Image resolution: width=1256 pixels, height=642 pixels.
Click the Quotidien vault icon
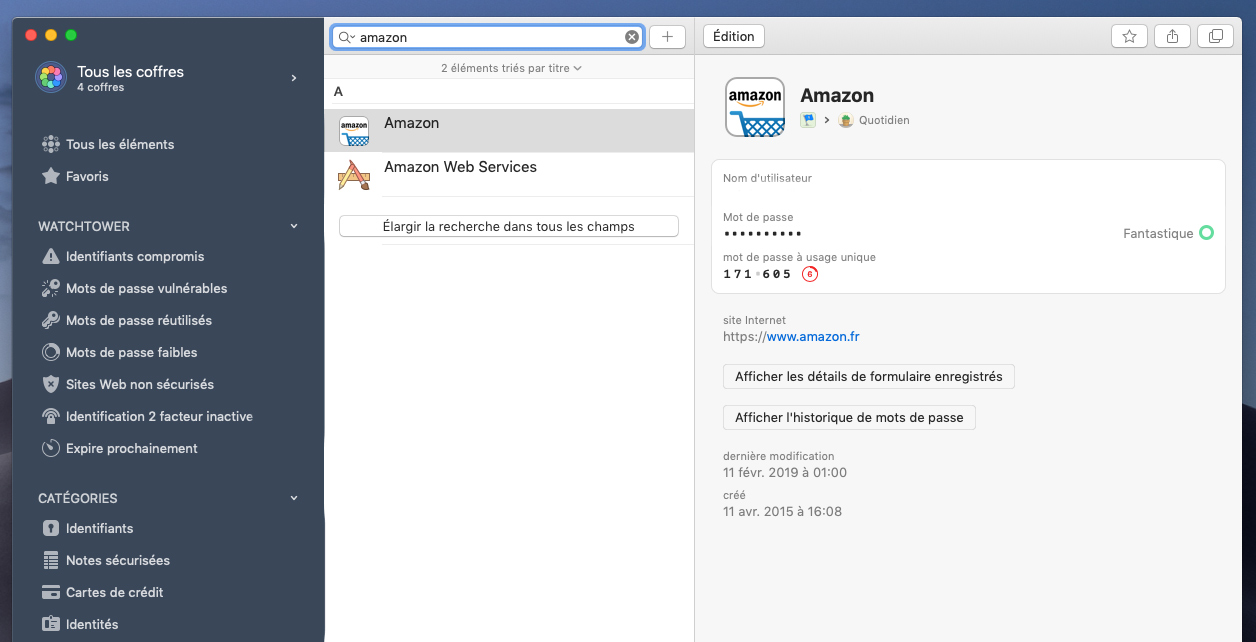coord(846,120)
